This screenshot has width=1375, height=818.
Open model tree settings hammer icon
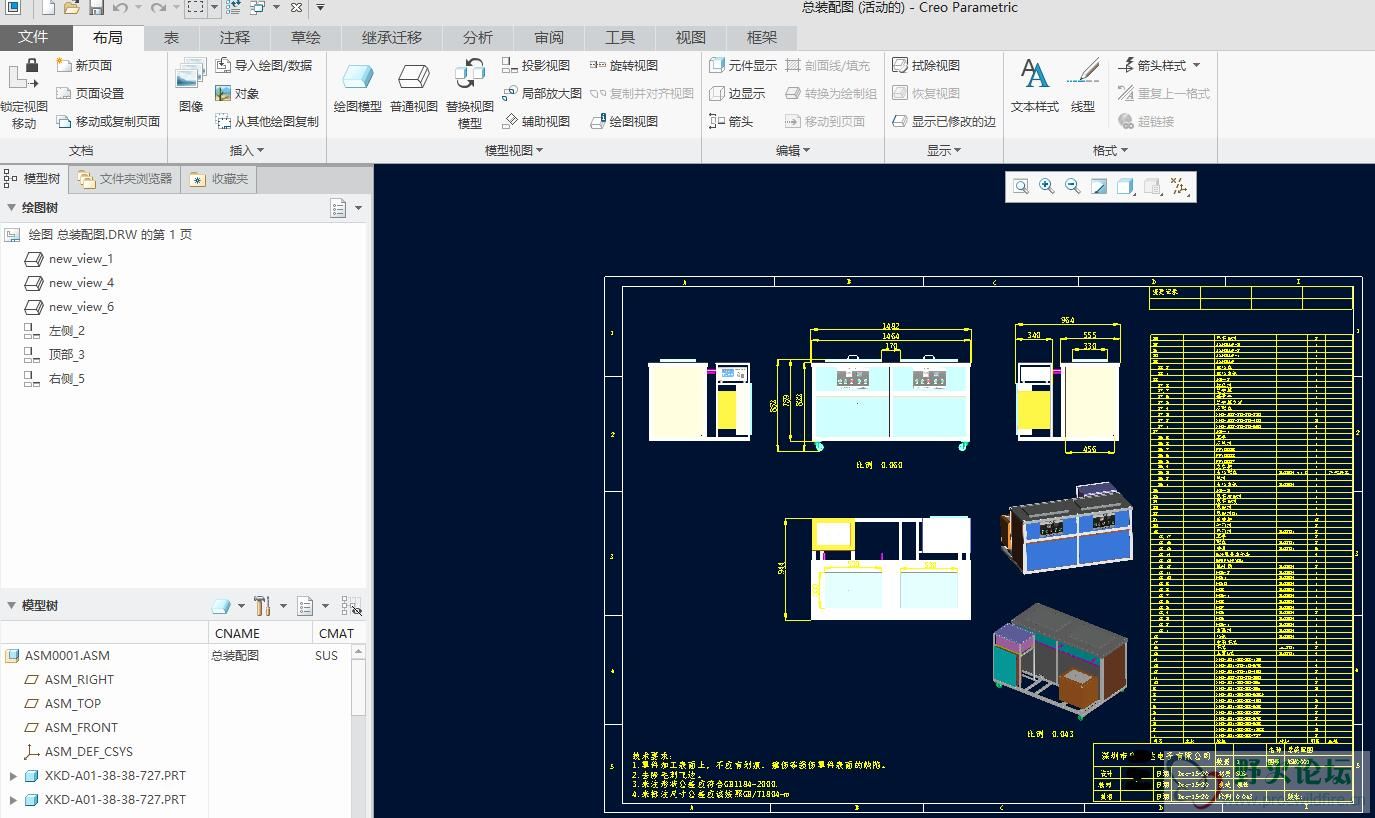[x=262, y=606]
